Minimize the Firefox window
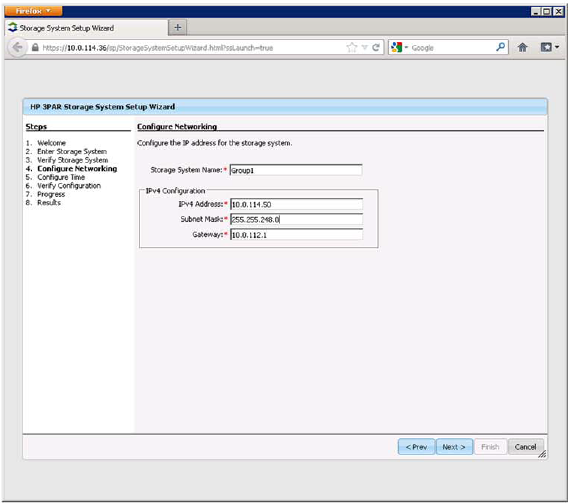The width and height of the screenshot is (568, 503). [535, 11]
